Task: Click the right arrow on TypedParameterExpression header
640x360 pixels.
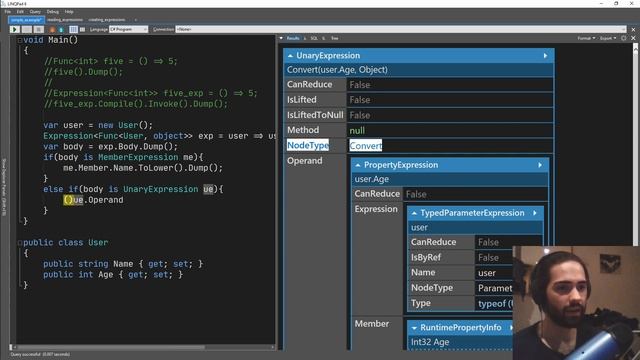Action: click(x=535, y=213)
